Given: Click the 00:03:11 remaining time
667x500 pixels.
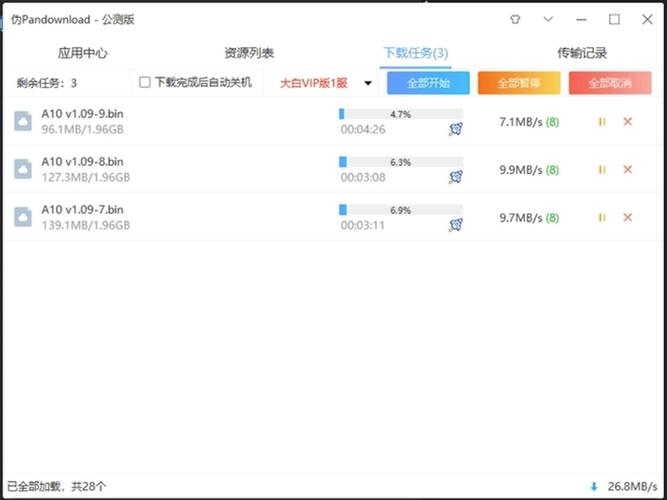Looking at the screenshot, I should (363, 226).
